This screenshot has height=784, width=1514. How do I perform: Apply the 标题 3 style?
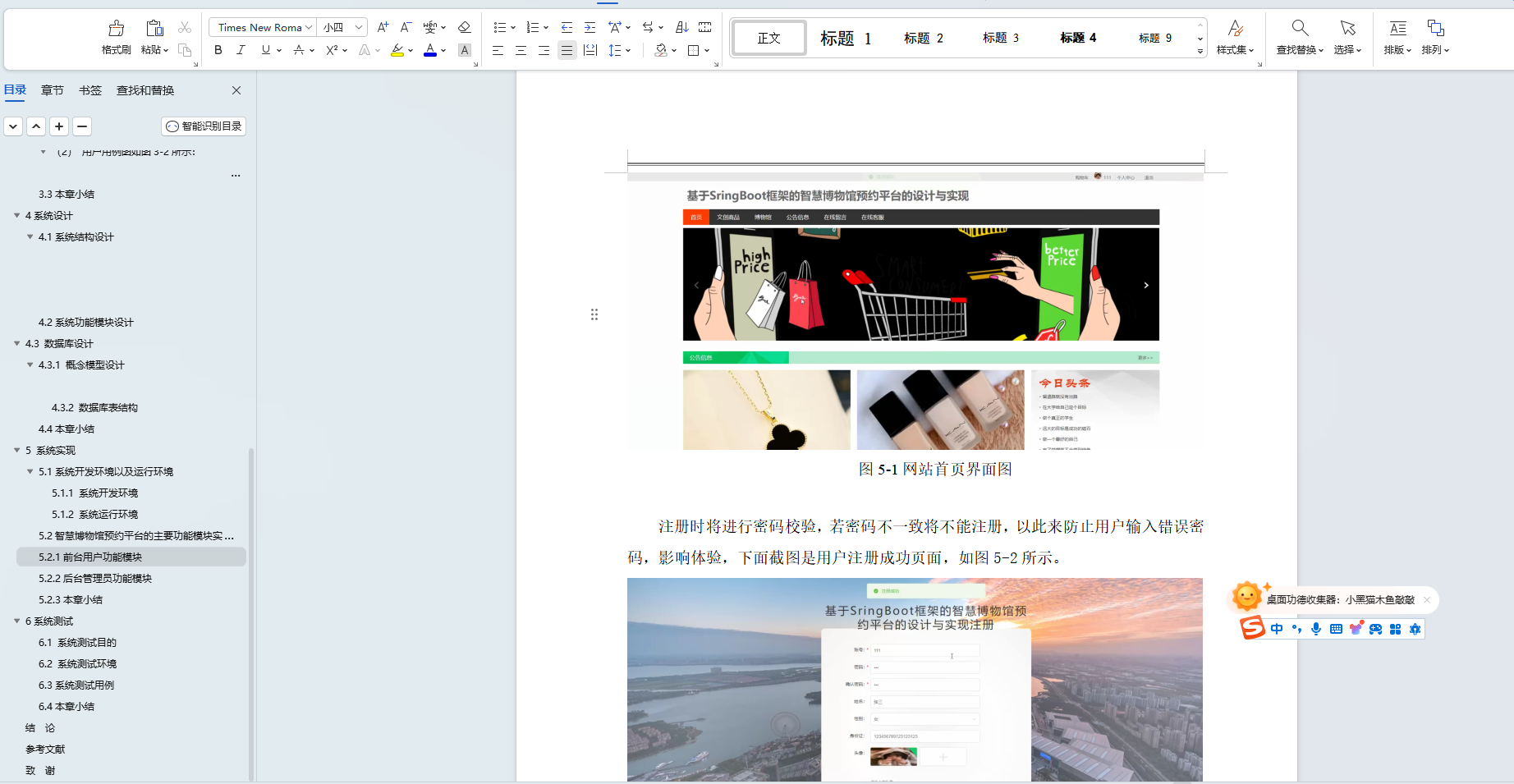(1001, 38)
